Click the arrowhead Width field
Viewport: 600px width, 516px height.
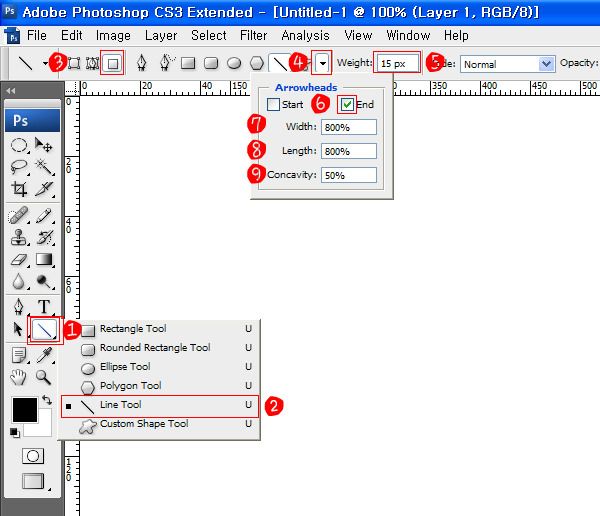tap(349, 127)
